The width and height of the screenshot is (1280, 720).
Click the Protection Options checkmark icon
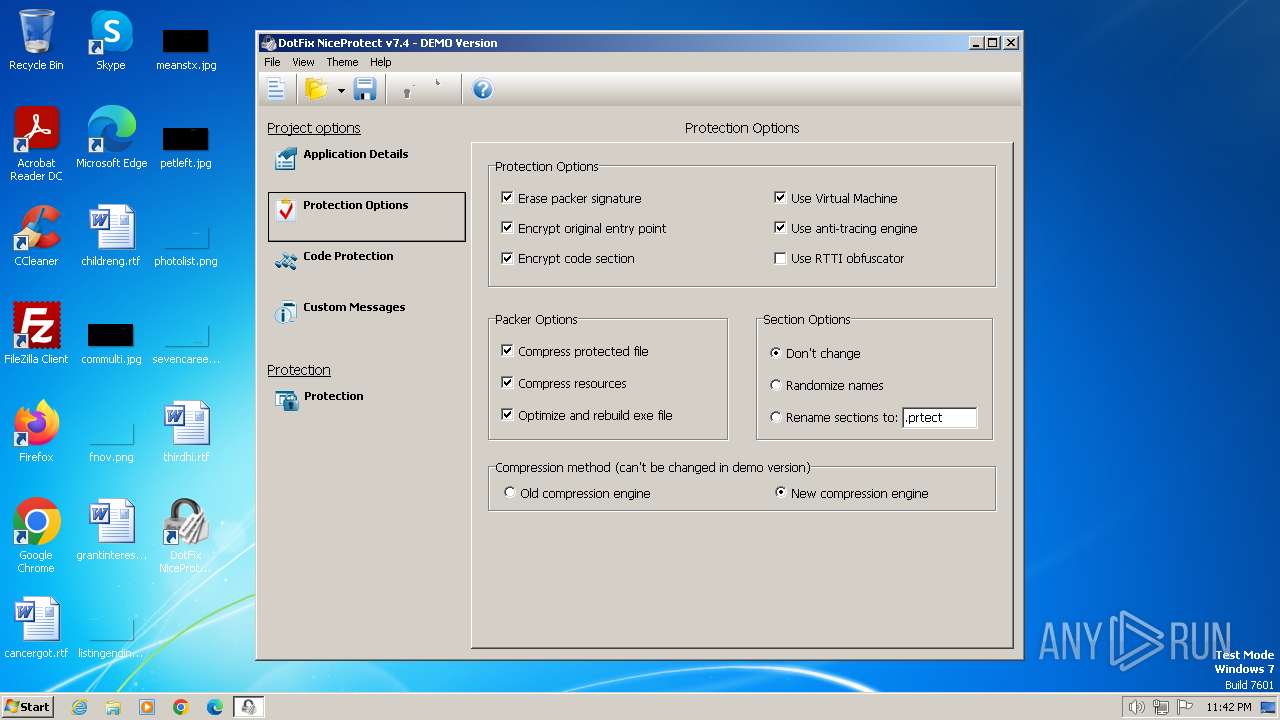coord(286,210)
